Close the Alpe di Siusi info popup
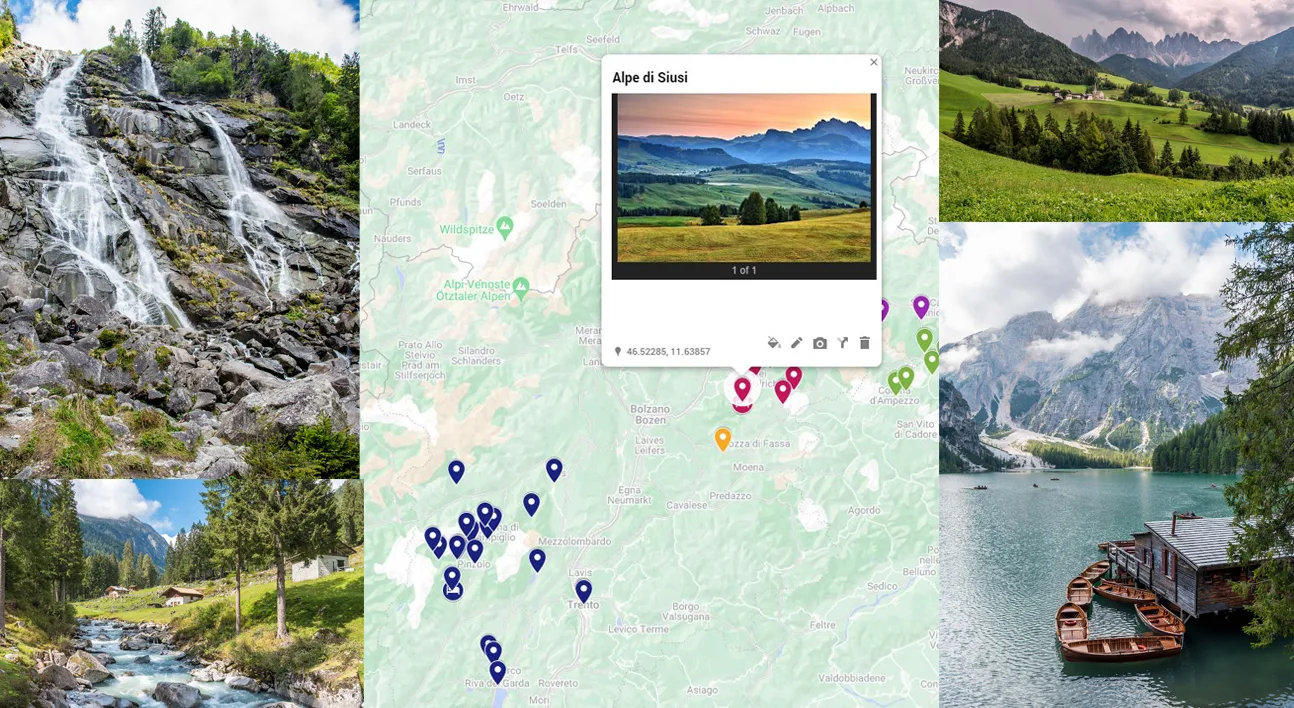The height and width of the screenshot is (708, 1294). click(x=874, y=62)
